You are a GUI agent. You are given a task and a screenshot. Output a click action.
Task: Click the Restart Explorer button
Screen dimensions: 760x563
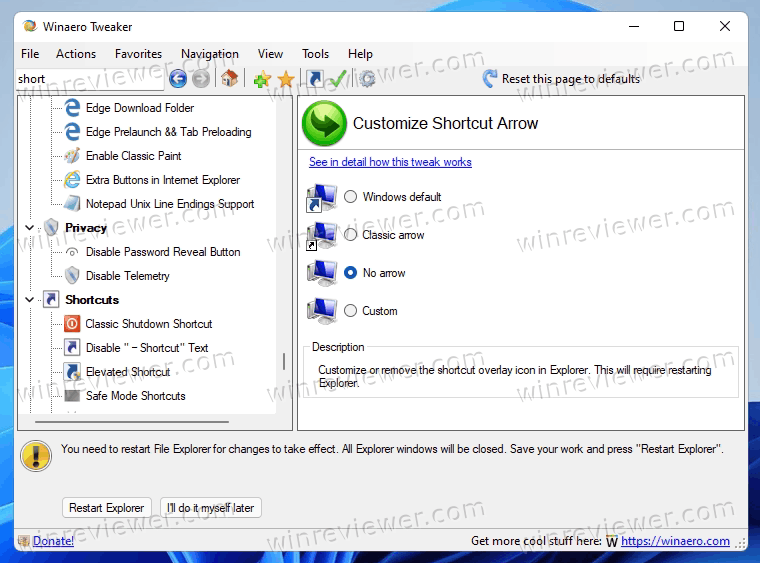coord(107,508)
